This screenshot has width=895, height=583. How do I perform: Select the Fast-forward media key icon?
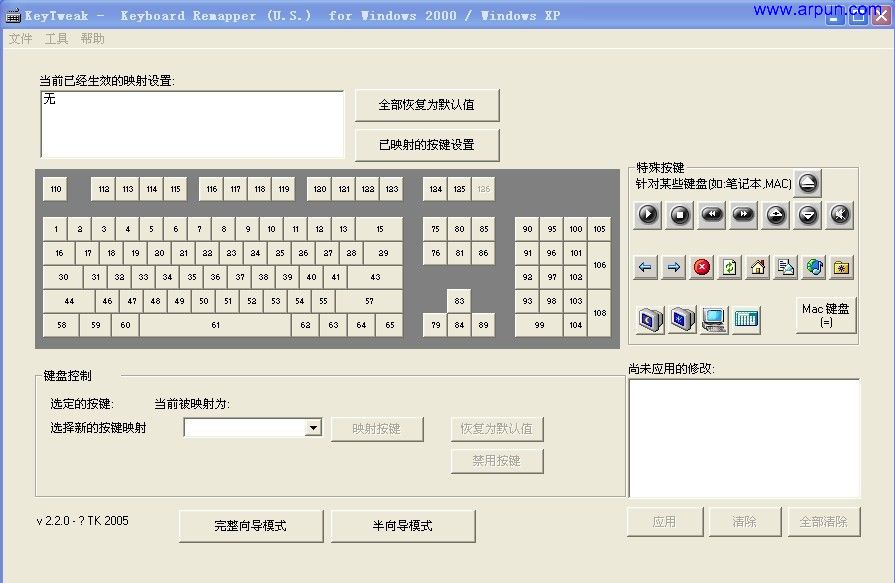tap(744, 215)
